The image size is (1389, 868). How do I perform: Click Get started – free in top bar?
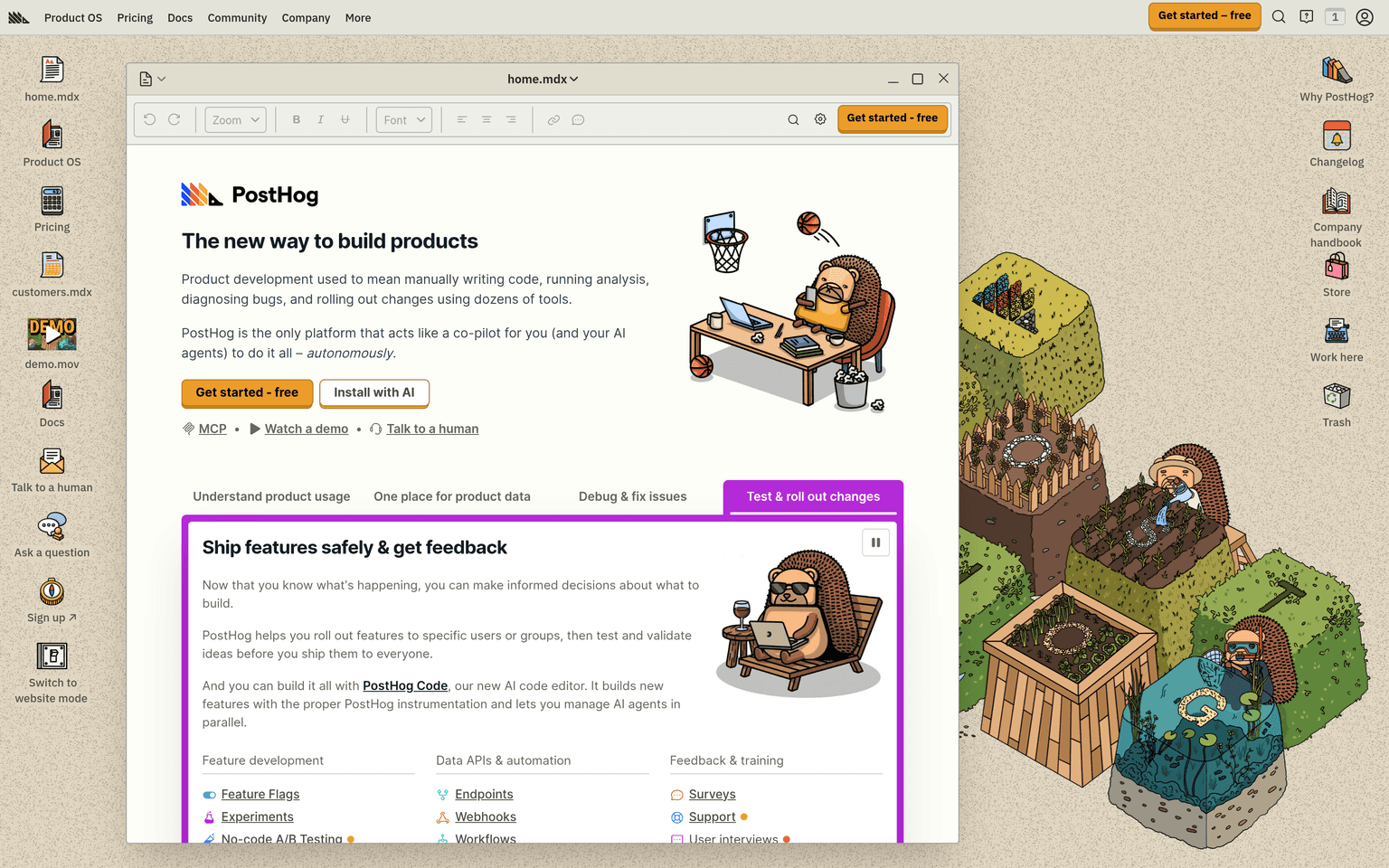coord(1205,16)
